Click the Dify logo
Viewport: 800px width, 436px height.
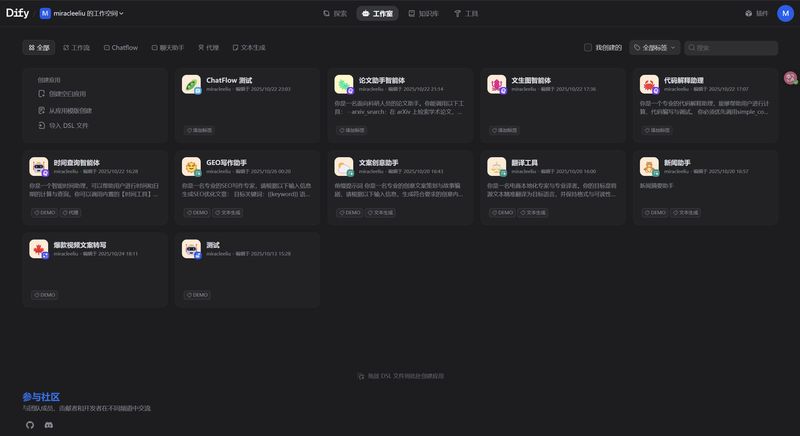[x=17, y=13]
